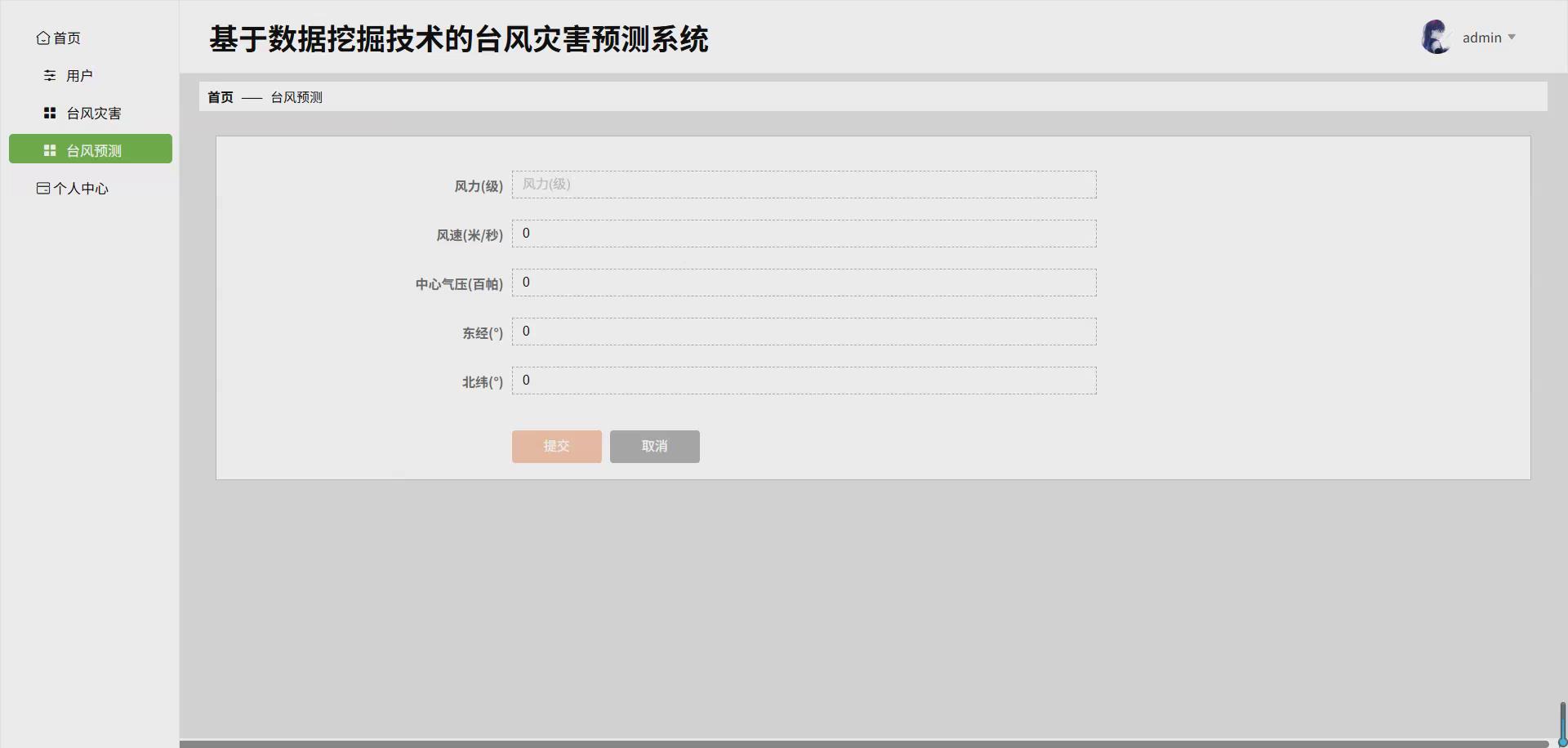Click the grid icon beside 台风预测
The height and width of the screenshot is (748, 1568).
click(x=48, y=149)
